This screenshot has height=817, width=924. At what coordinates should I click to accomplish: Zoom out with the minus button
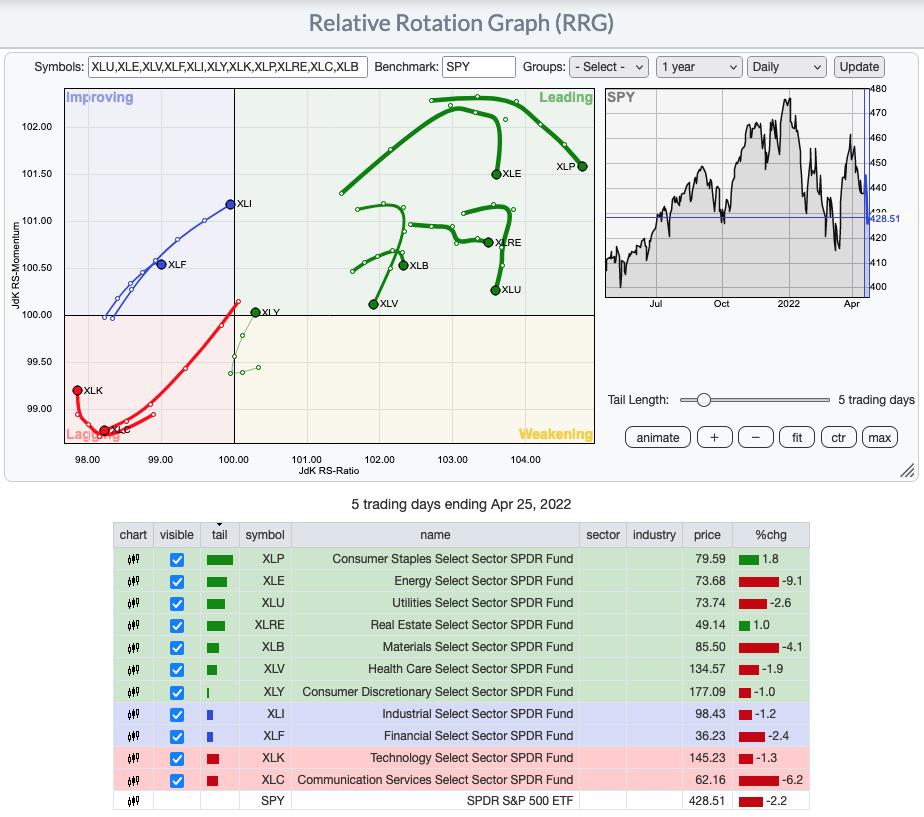(x=755, y=437)
